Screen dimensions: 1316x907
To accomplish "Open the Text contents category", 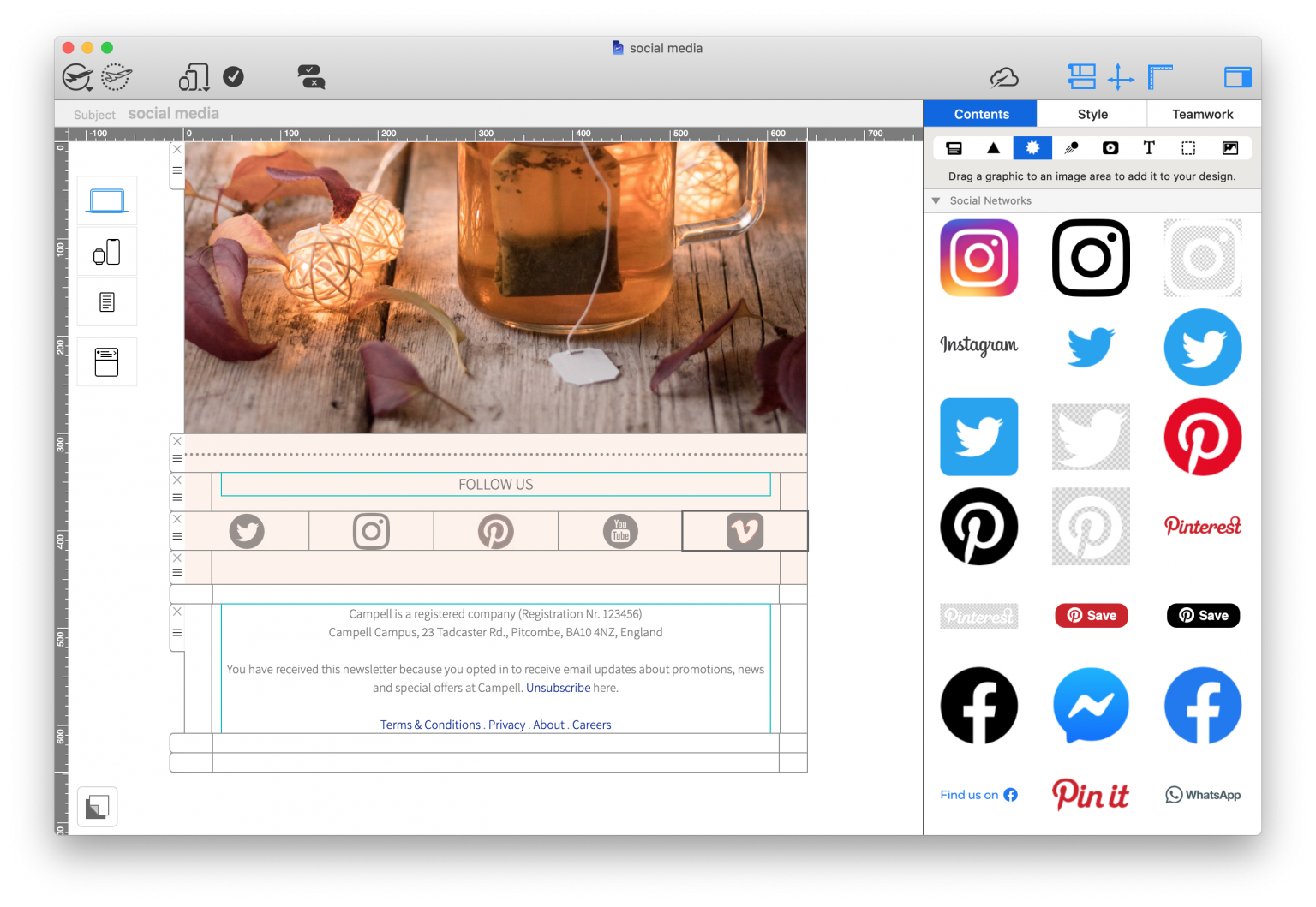I will (1148, 147).
